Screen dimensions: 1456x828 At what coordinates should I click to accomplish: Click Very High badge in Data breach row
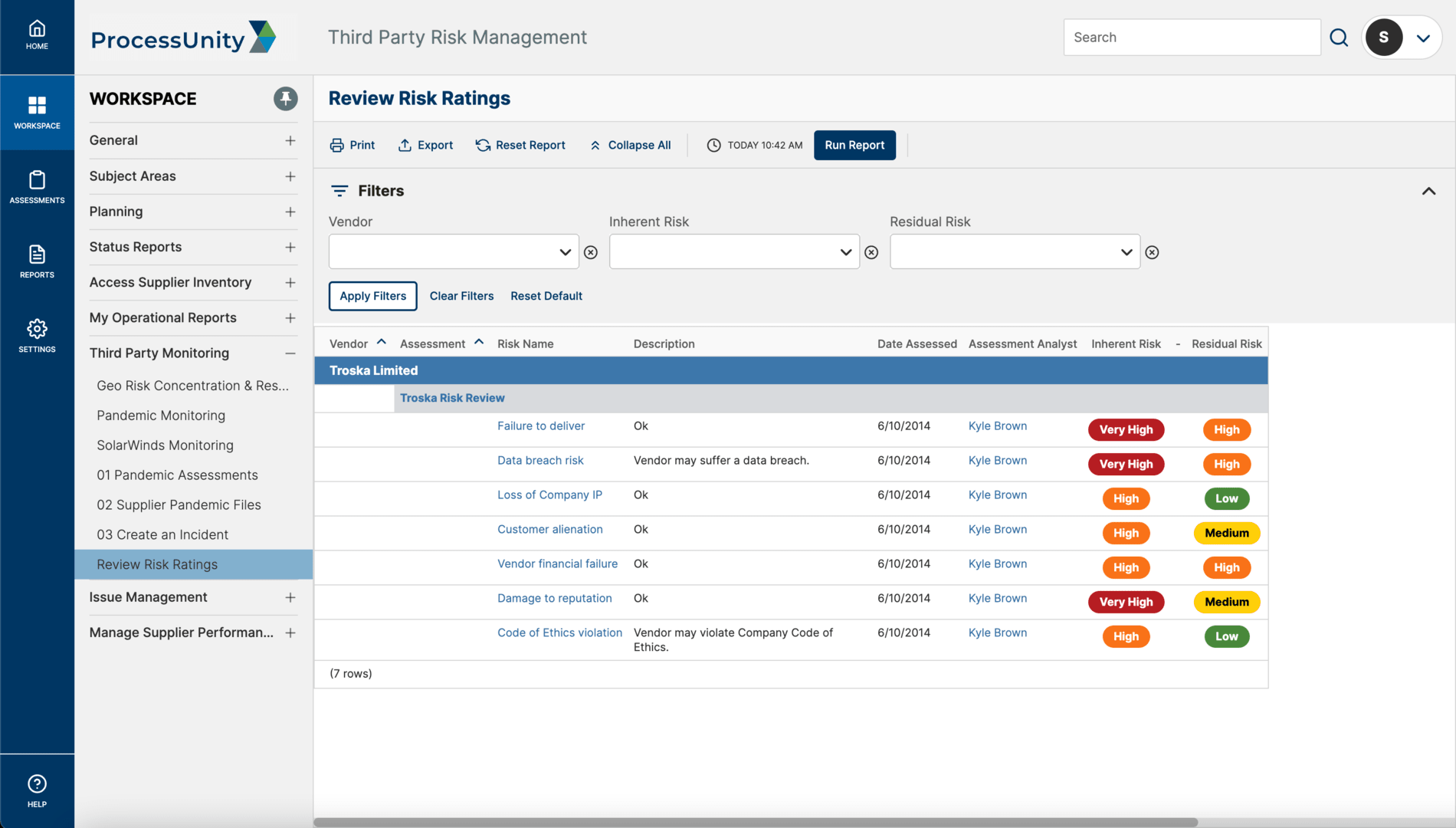point(1126,464)
